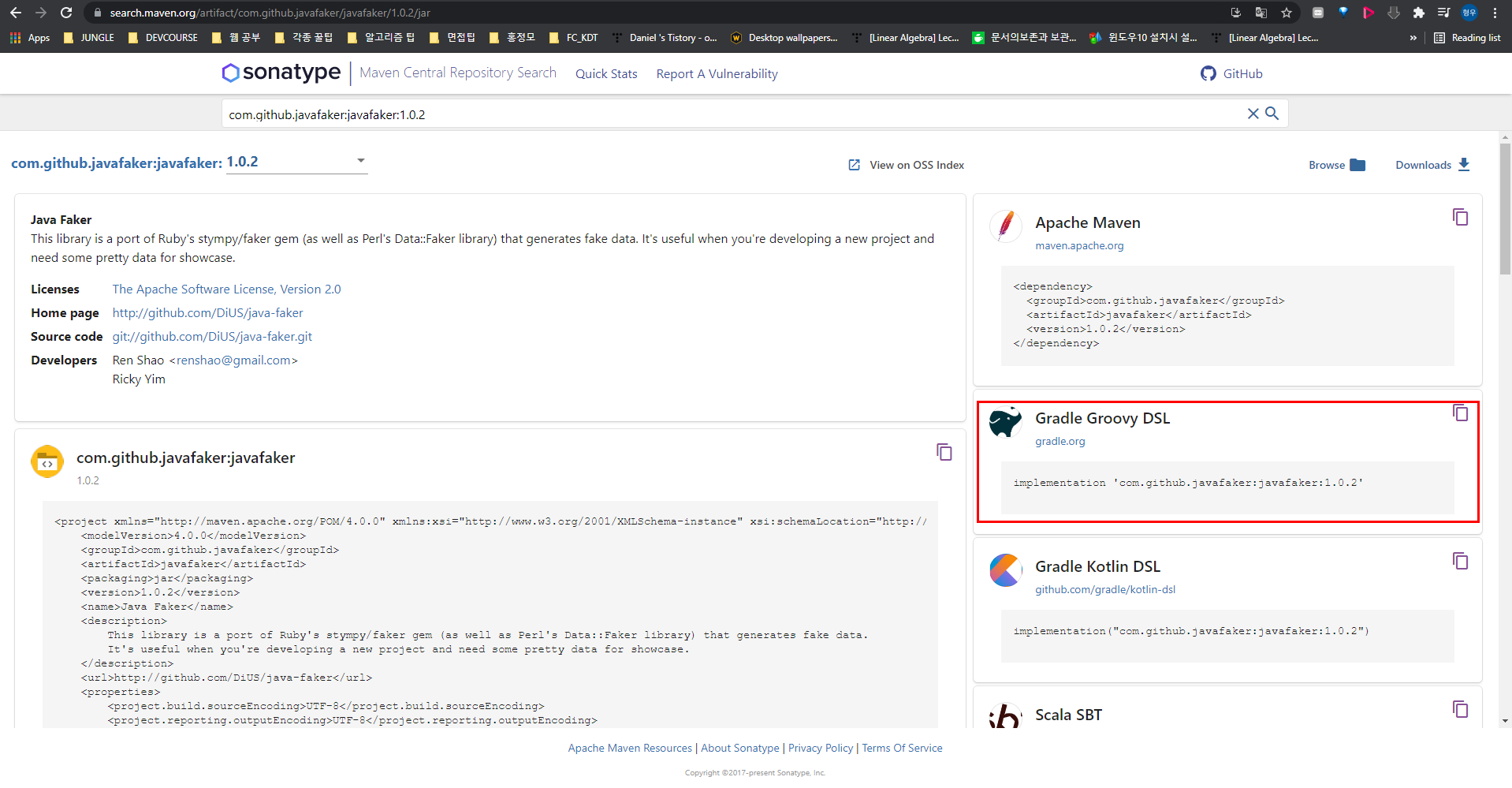The image size is (1512, 788).
Task: Open the Downloads menu
Action: pyautogui.click(x=1432, y=165)
